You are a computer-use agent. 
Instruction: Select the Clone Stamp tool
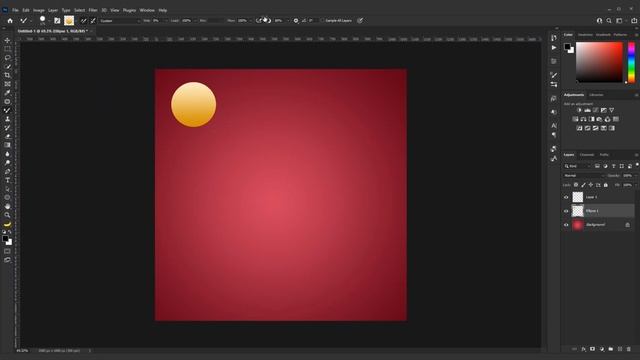[x=7, y=119]
